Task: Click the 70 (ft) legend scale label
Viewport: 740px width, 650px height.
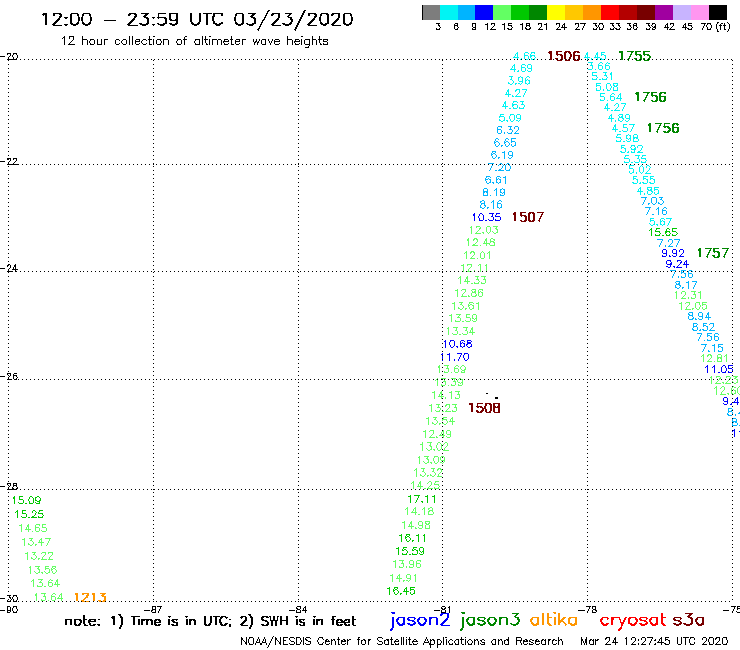Action: pyautogui.click(x=715, y=27)
